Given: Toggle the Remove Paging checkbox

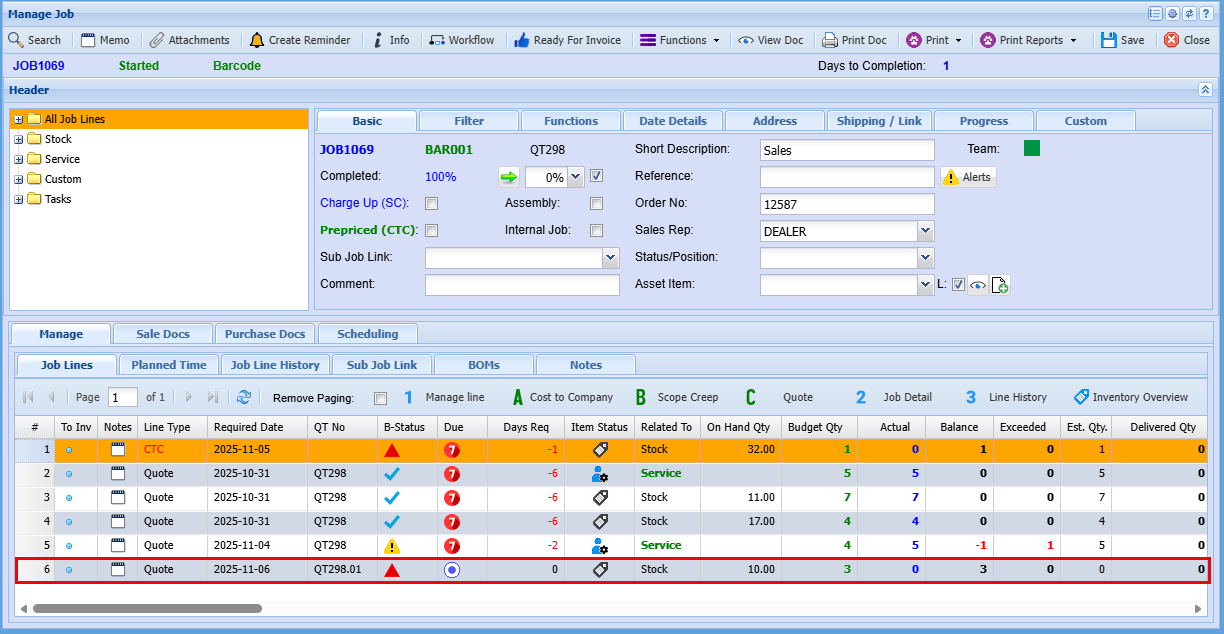Looking at the screenshot, I should click(380, 398).
